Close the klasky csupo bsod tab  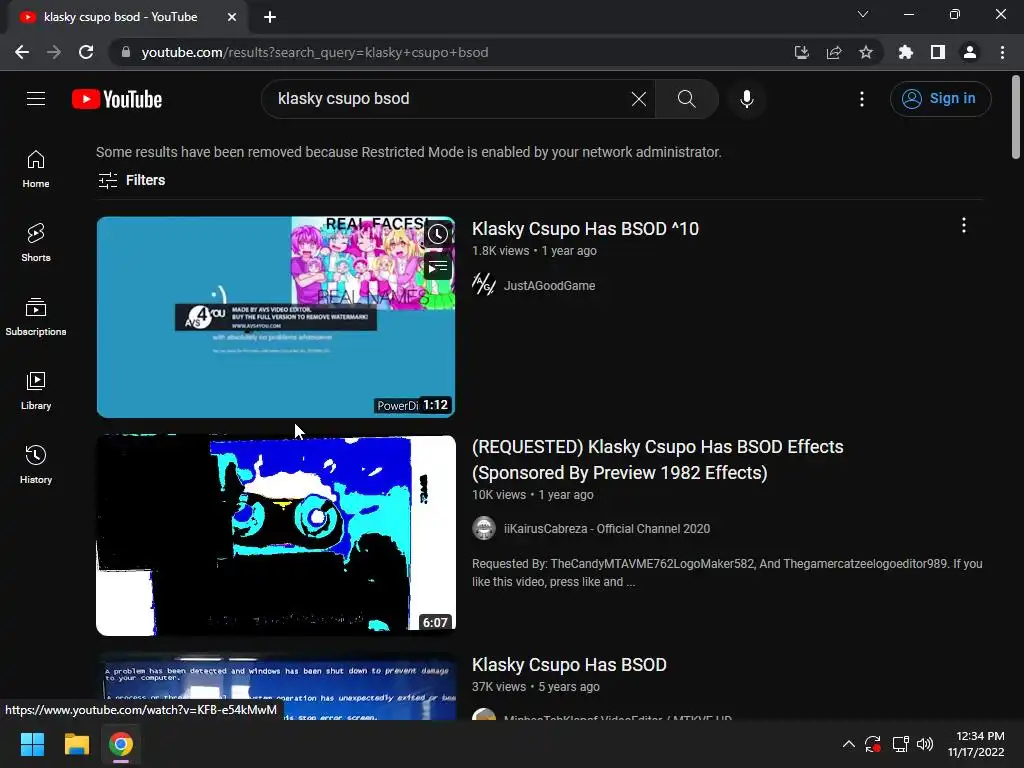click(232, 17)
